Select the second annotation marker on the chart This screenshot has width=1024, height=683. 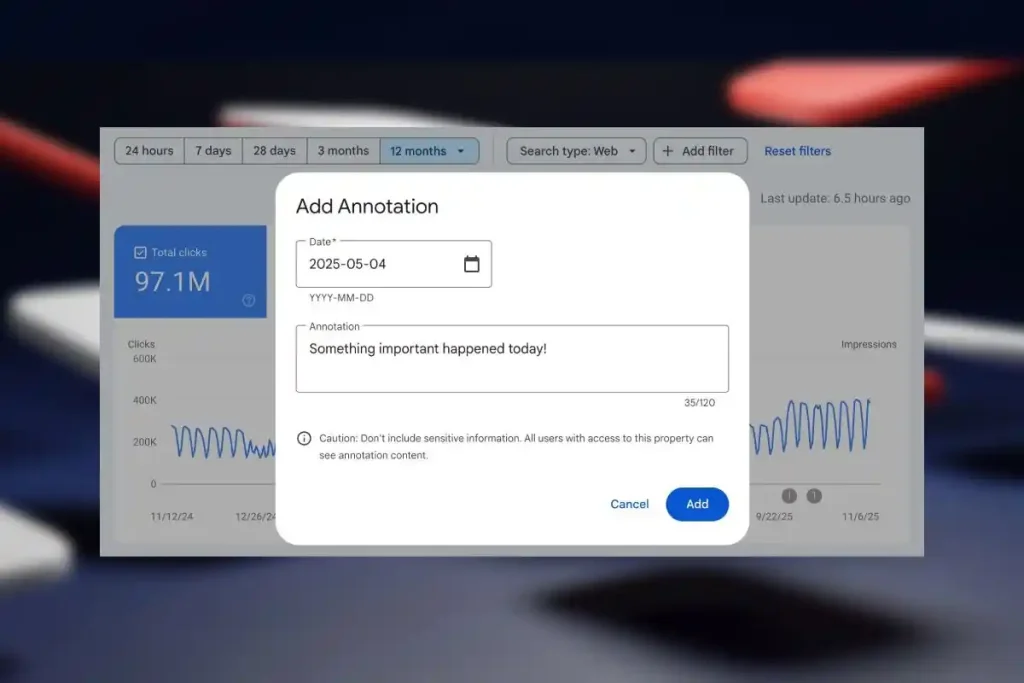point(814,496)
